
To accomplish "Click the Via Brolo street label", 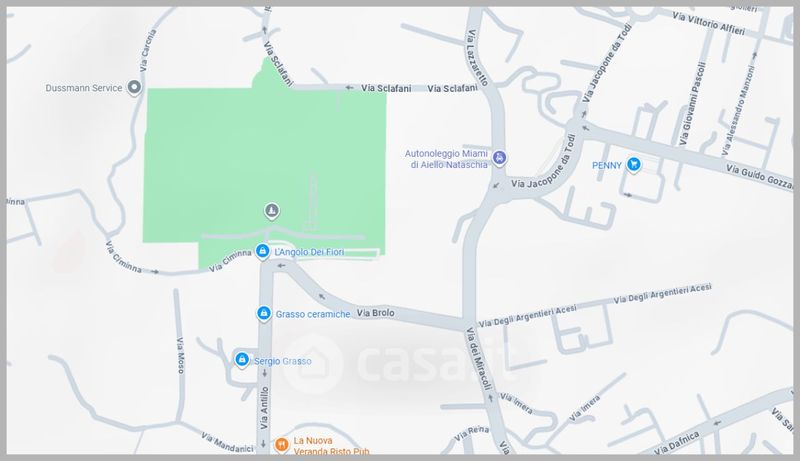I will click(376, 313).
